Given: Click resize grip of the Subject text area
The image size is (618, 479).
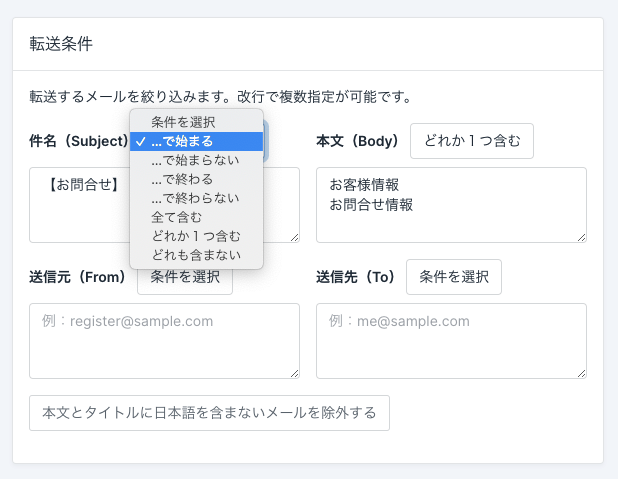Looking at the screenshot, I should [x=294, y=237].
